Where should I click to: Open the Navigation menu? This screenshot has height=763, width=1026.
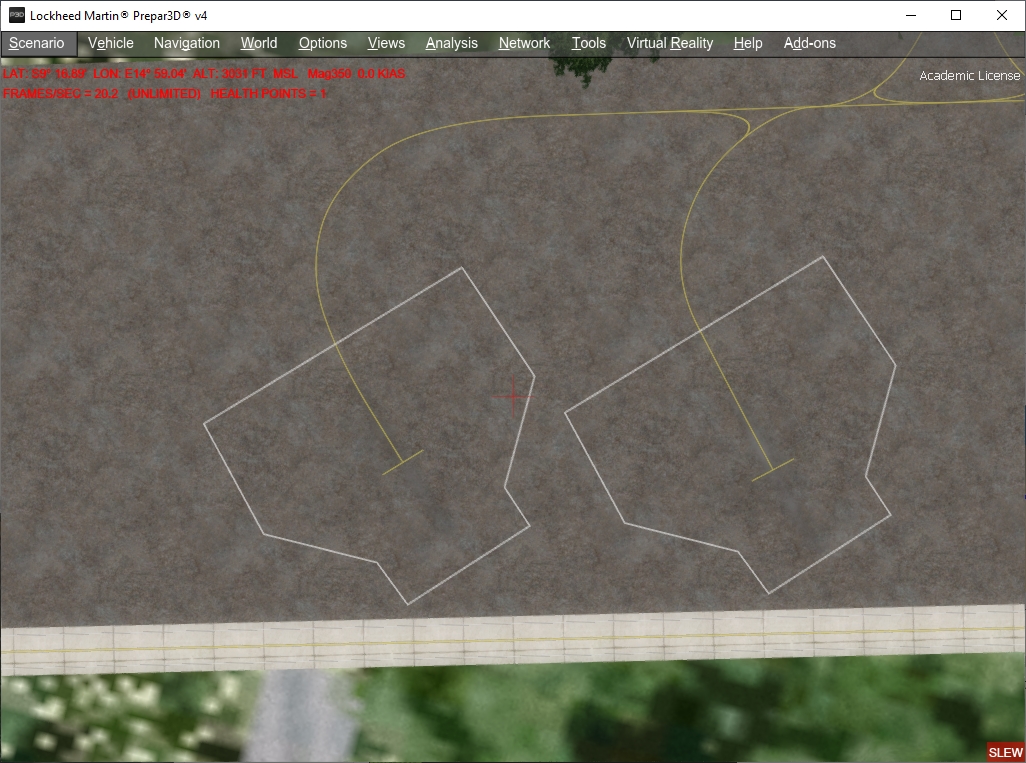click(186, 43)
